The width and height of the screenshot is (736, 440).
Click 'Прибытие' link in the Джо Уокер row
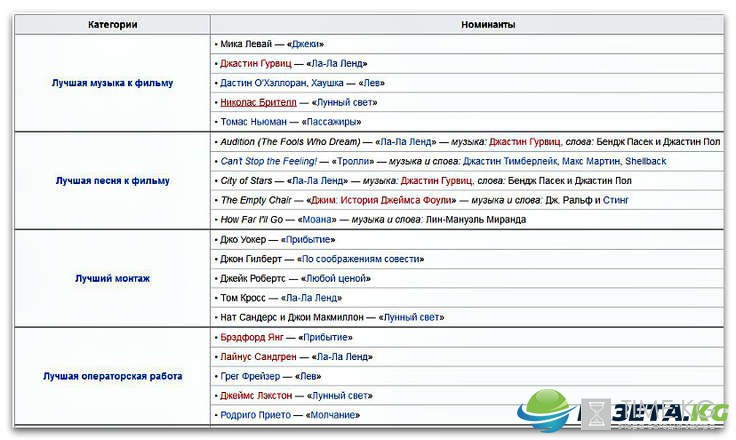[x=308, y=240]
